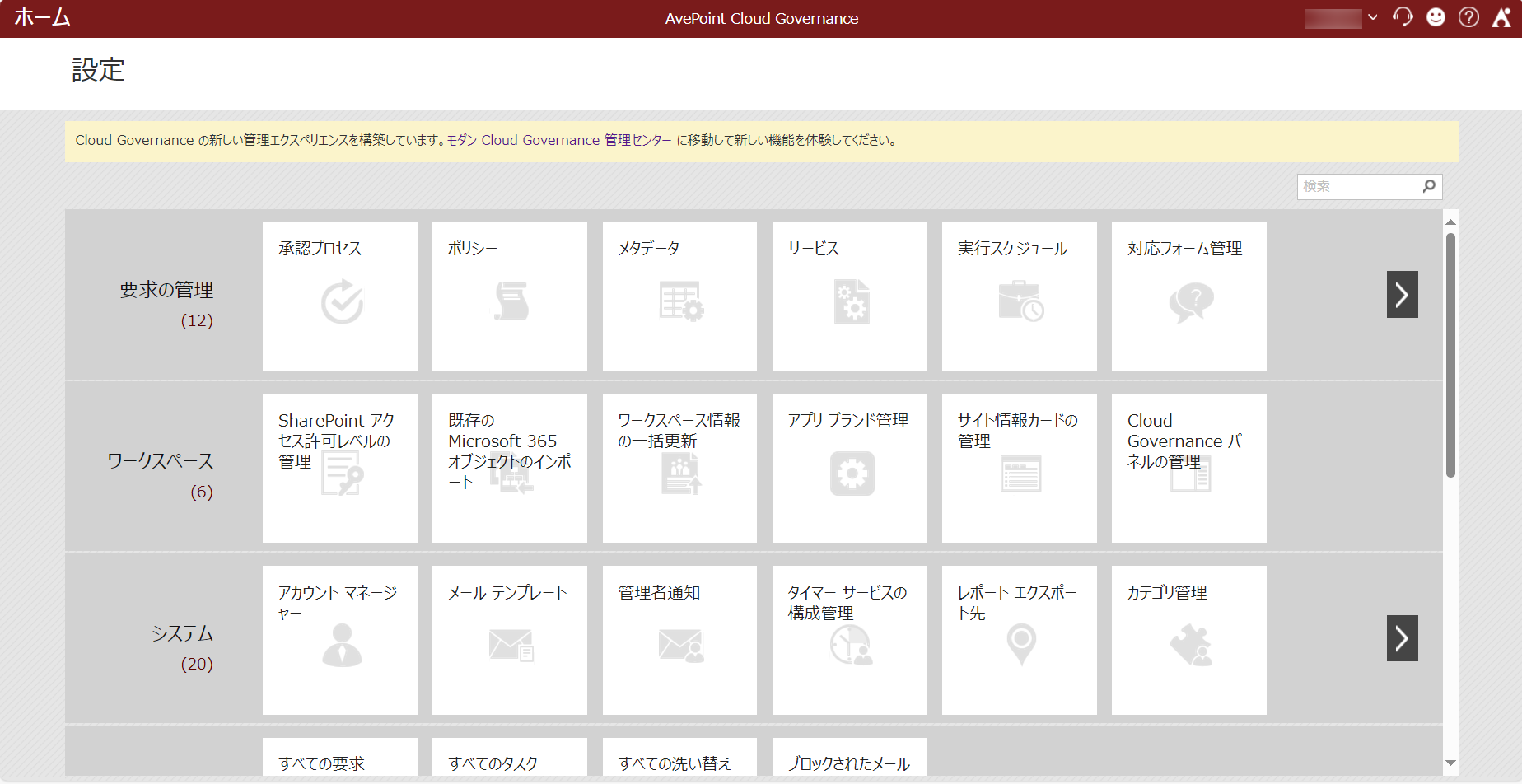Show more 要求の管理 tiles with arrow
This screenshot has width=1522, height=784.
click(x=1402, y=294)
